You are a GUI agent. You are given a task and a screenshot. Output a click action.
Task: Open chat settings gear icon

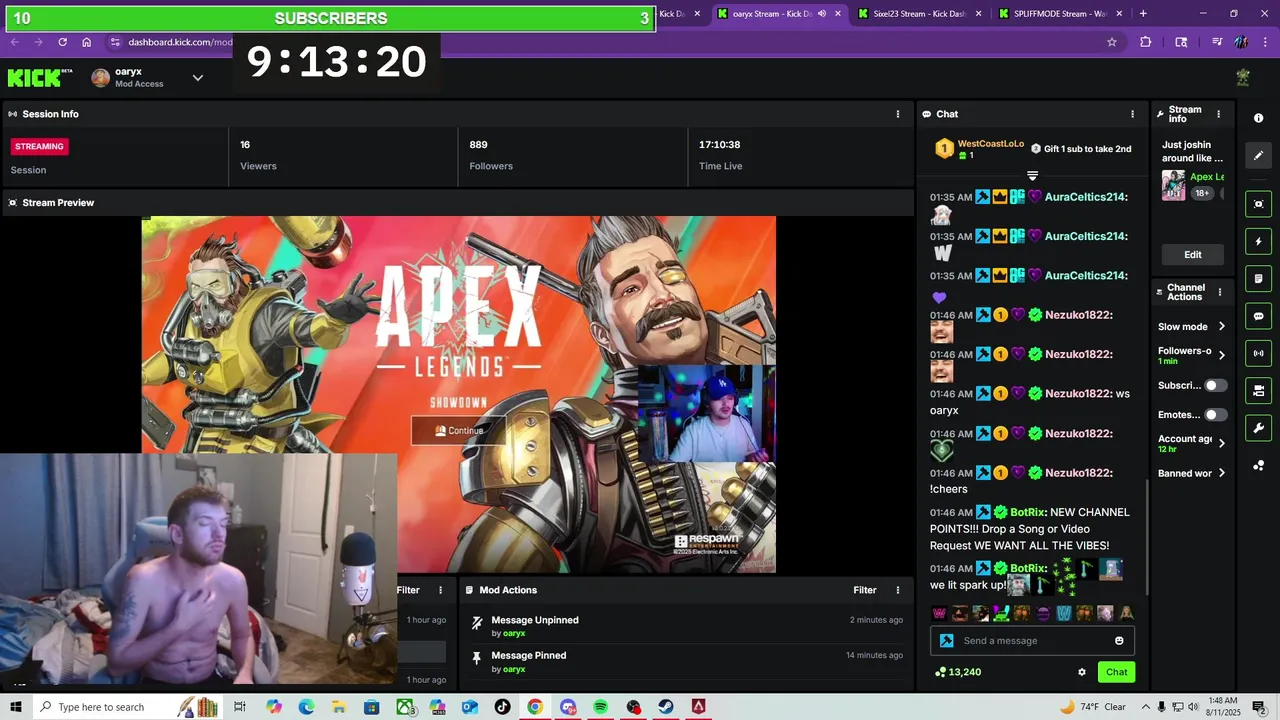tap(1081, 672)
